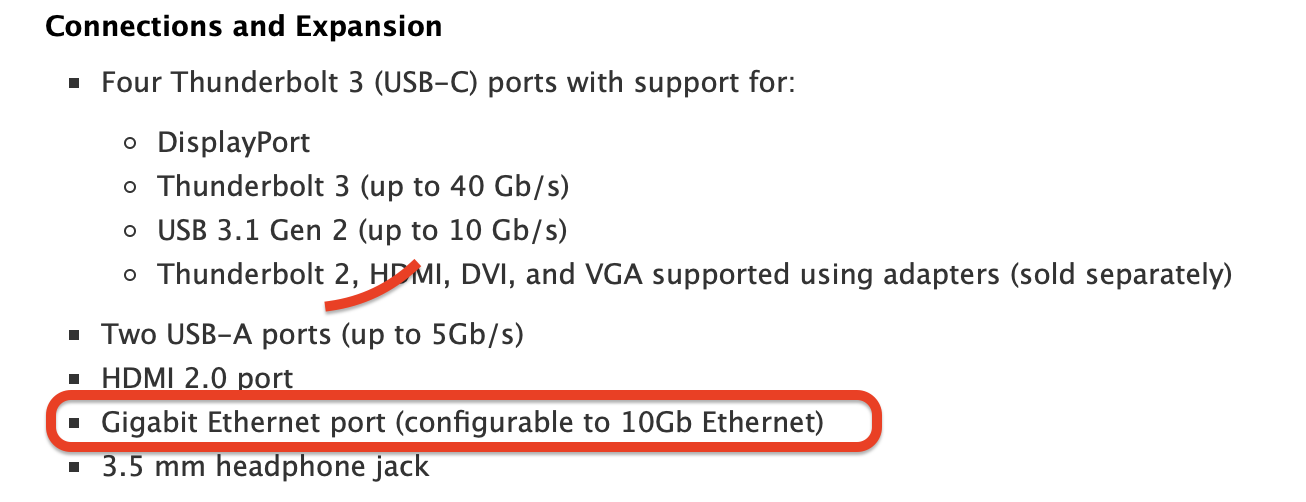Click the circle bullet beside DisplayPort

pos(130,143)
